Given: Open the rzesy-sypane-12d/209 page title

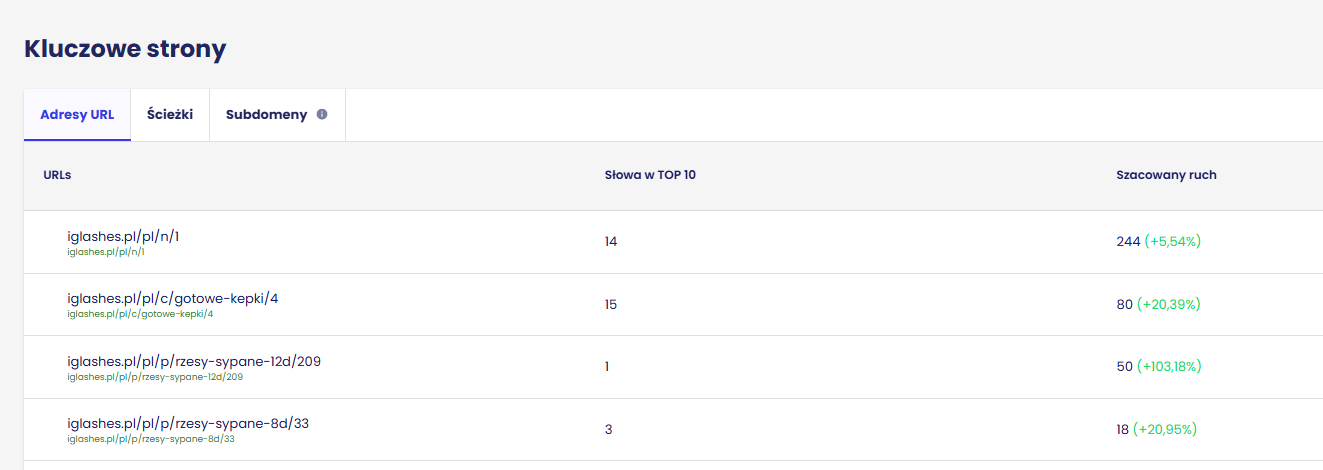Looking at the screenshot, I should [x=194, y=361].
